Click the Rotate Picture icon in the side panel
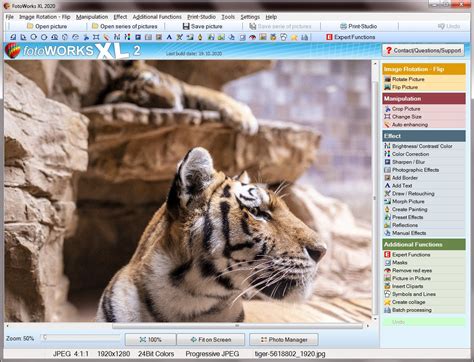Screen dimensions: 474x362 click(387, 79)
